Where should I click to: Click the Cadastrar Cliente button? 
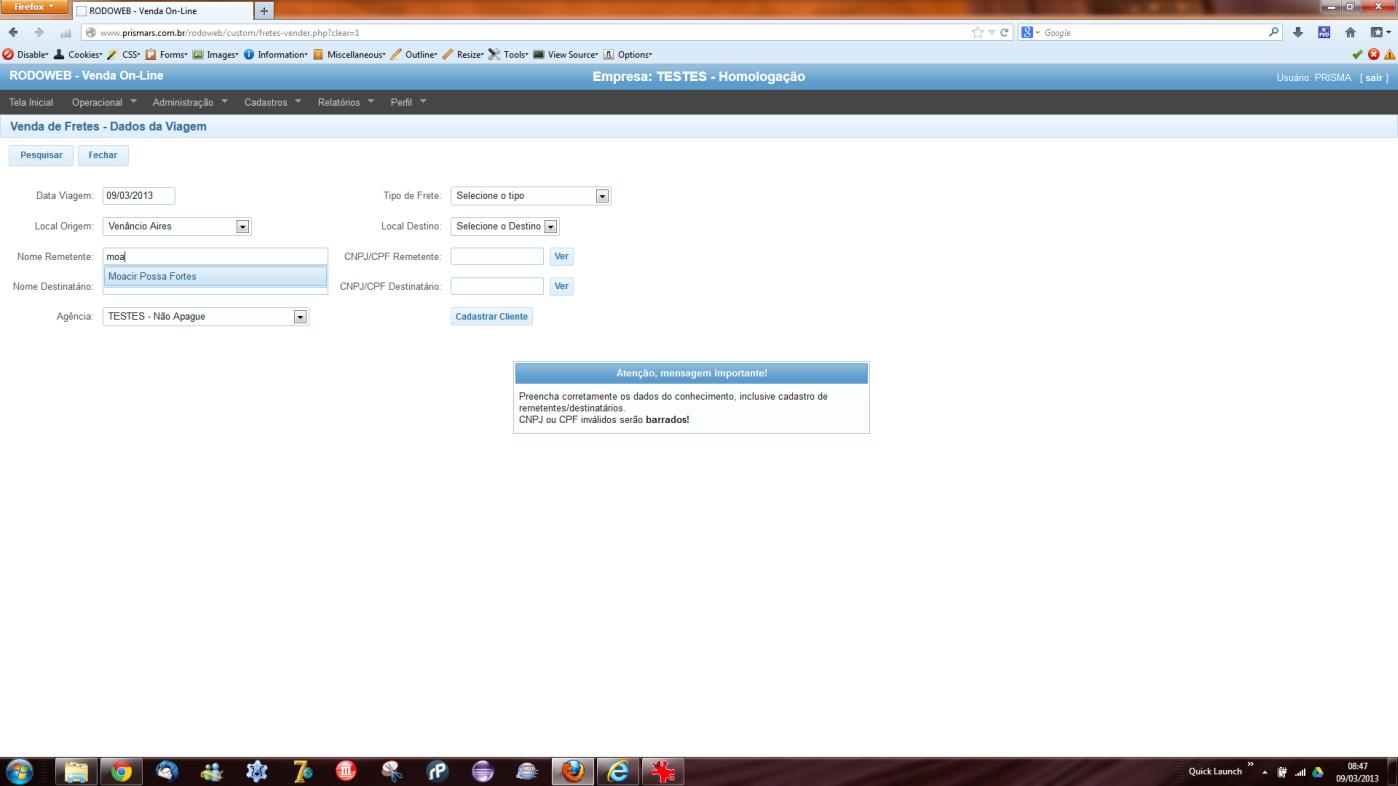click(491, 317)
